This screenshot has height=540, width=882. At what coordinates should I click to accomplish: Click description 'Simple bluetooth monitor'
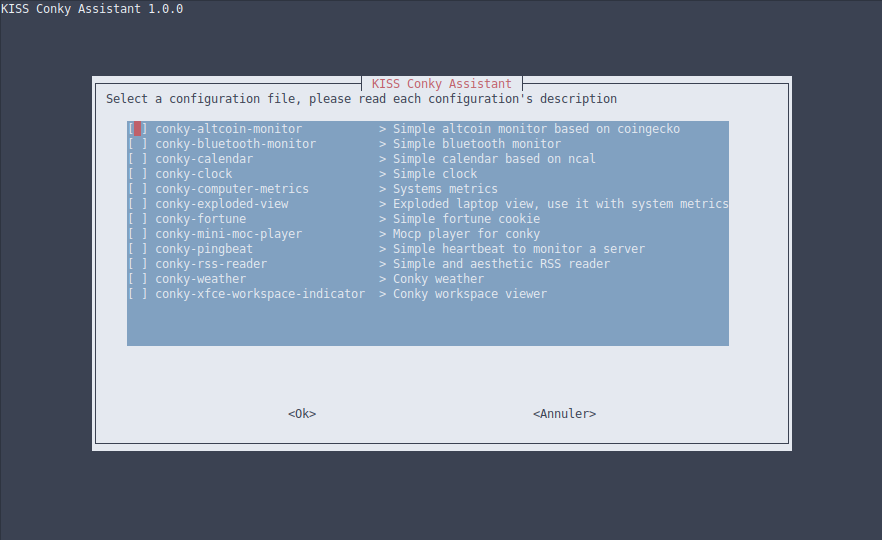click(x=477, y=144)
